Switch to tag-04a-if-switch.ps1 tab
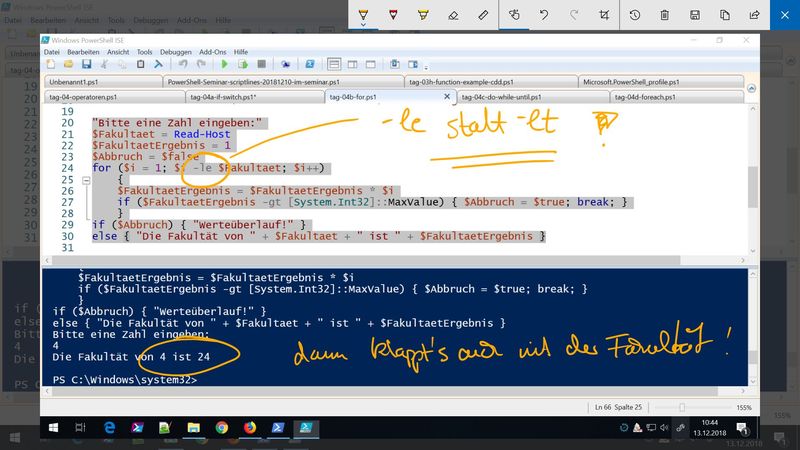800x450 pixels. [255, 97]
